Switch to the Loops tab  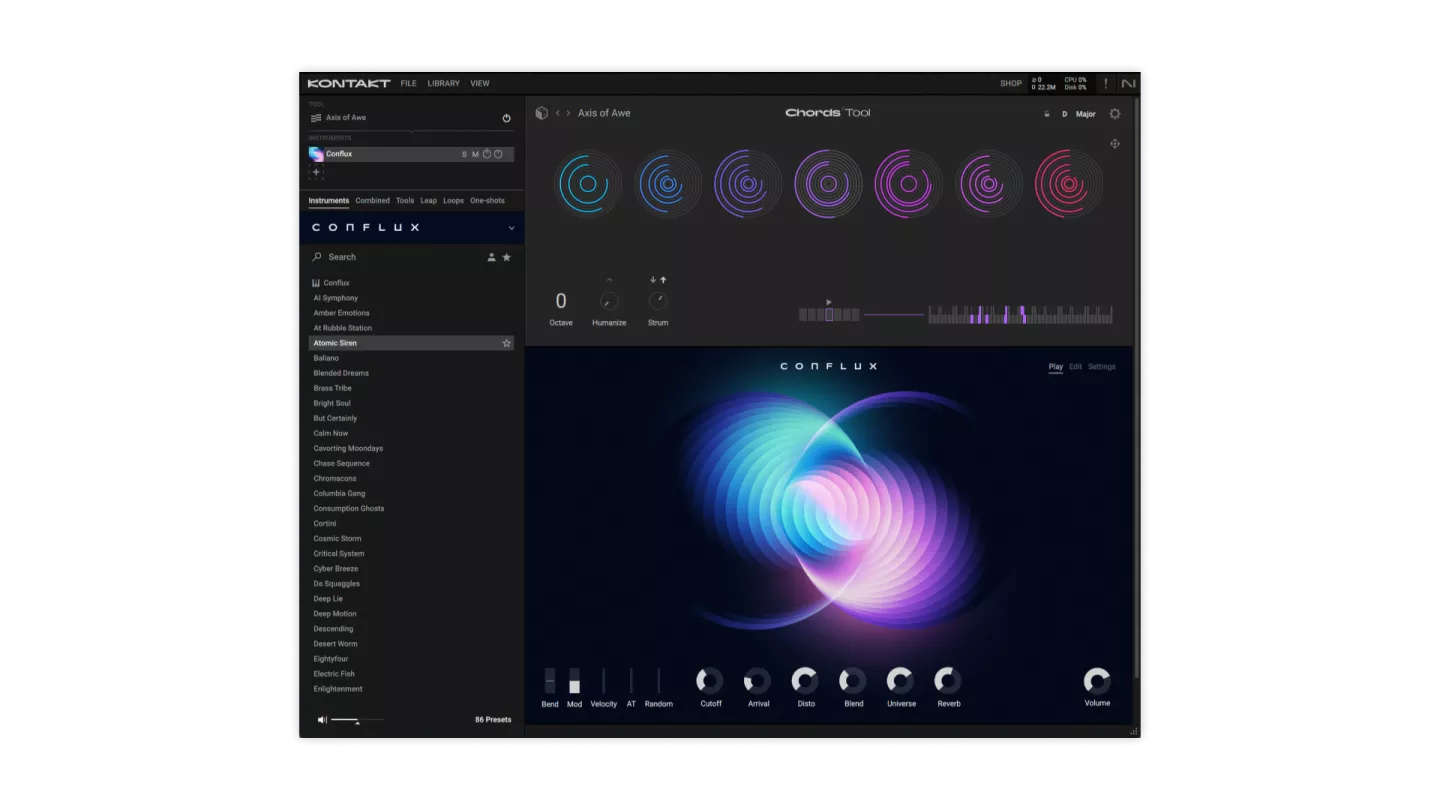tap(453, 201)
